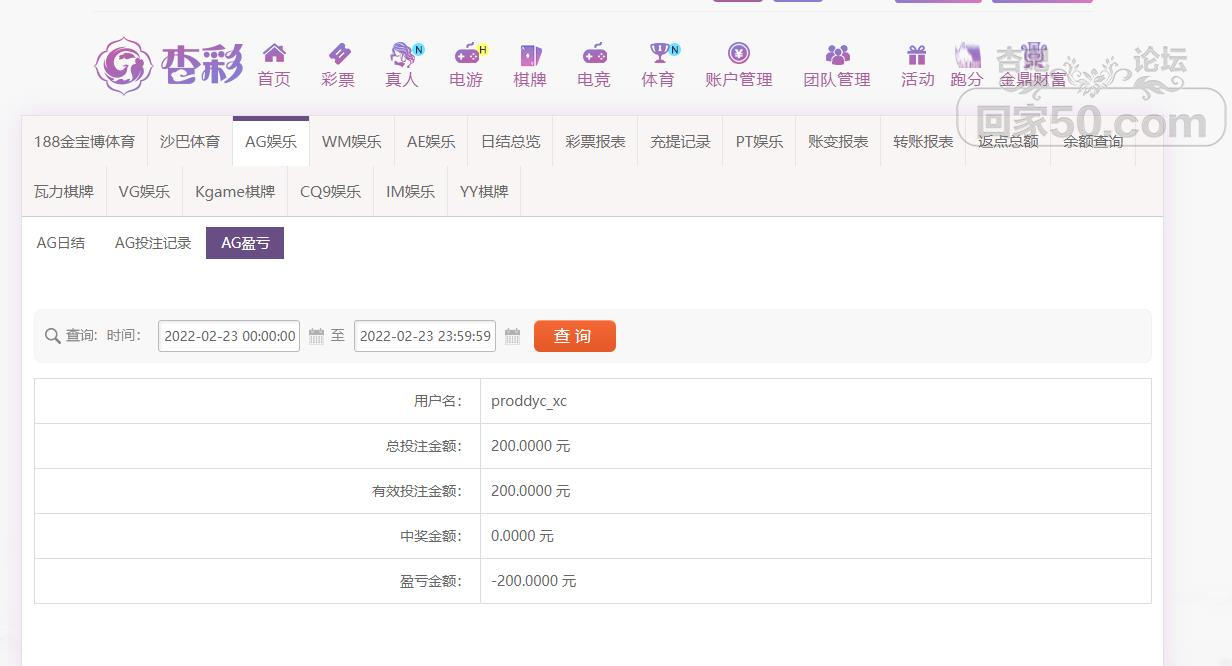This screenshot has height=666, width=1232.
Task: Click the 杏彩 site logo
Action: [170, 66]
